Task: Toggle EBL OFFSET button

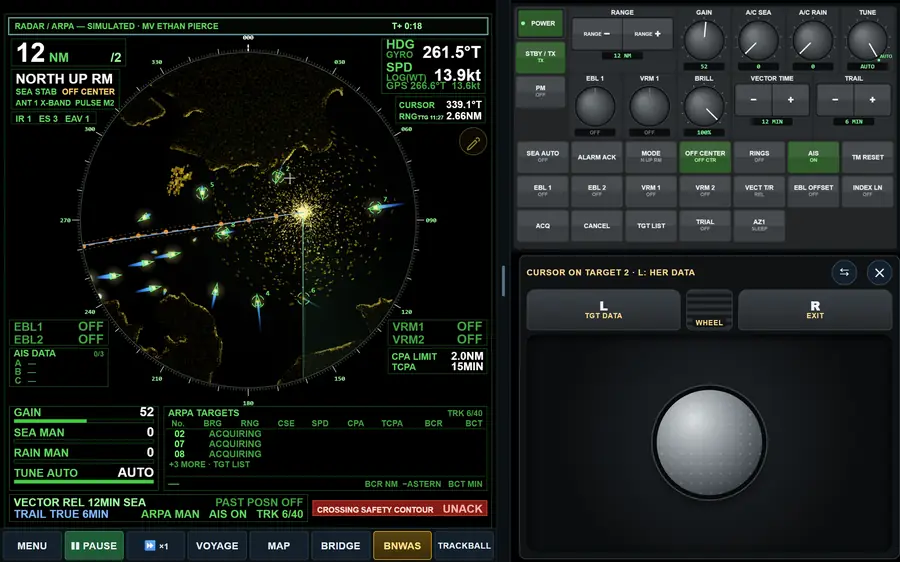Action: [813, 191]
